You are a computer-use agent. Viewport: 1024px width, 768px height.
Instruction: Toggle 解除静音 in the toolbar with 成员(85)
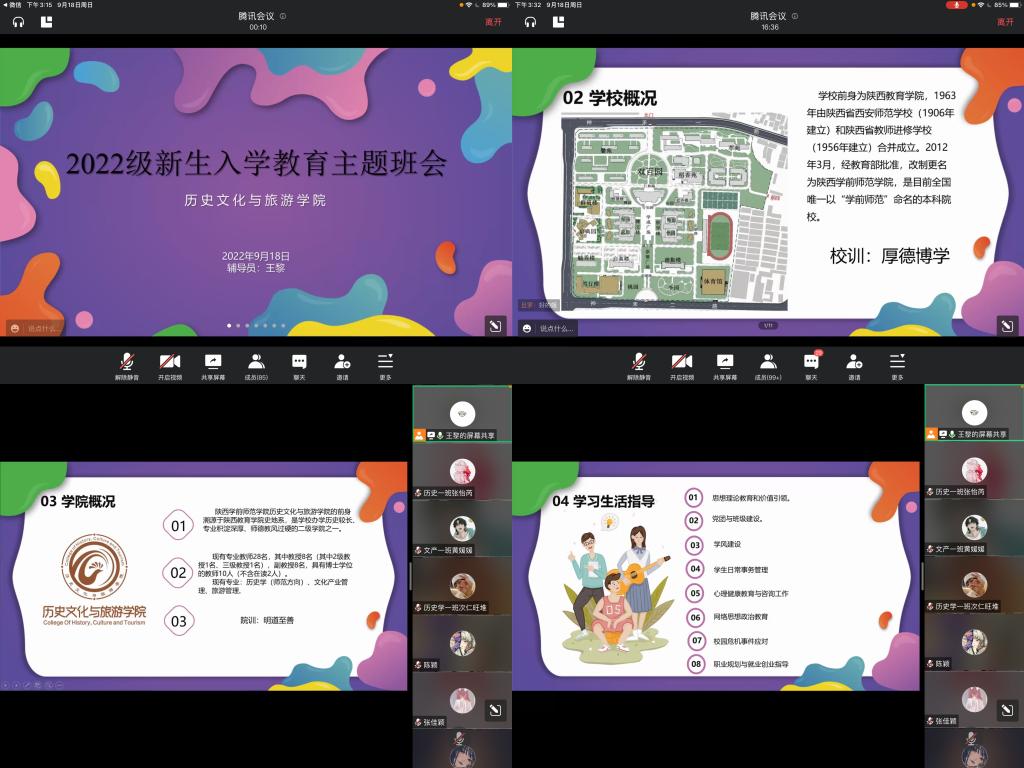click(x=127, y=365)
